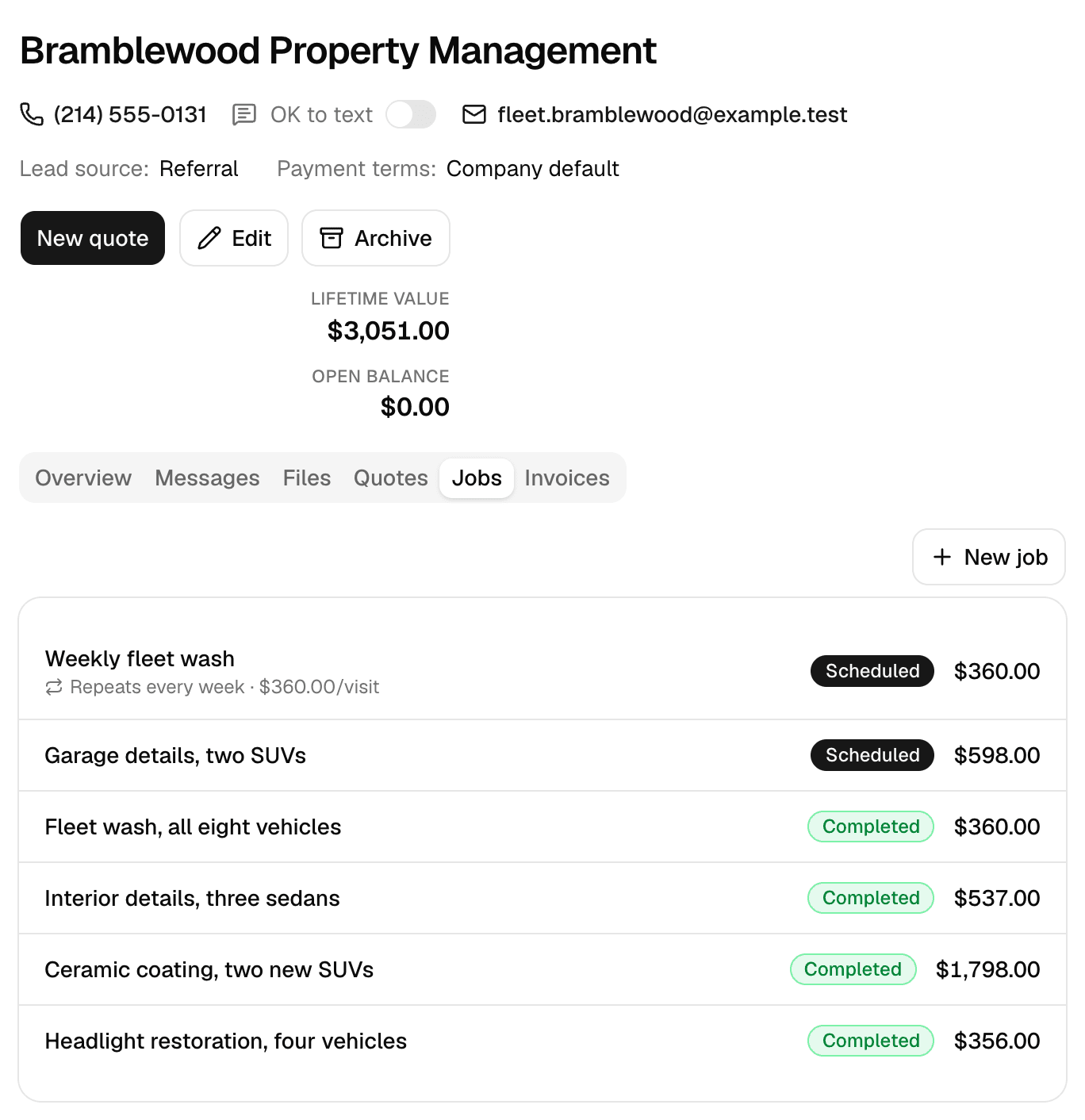Viewport: 1085px width, 1120px height.
Task: Click Completed badge on Headlight restoration row
Action: pos(871,1041)
